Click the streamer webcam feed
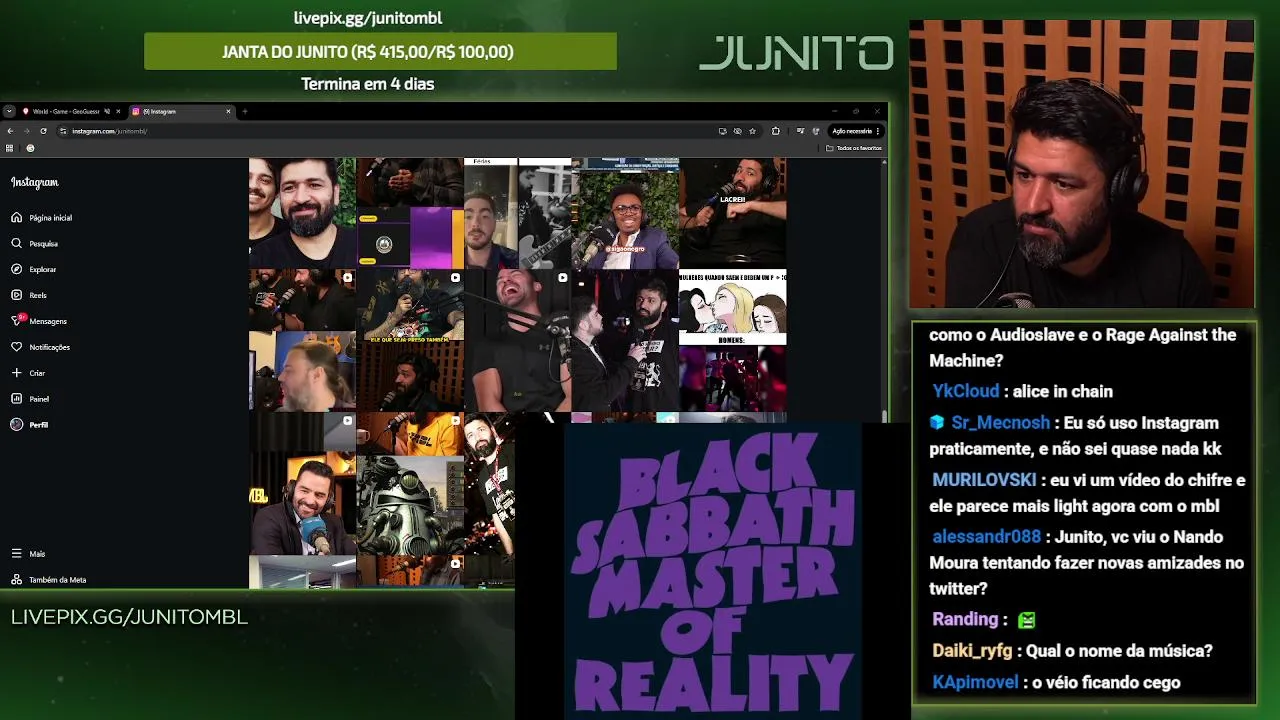The image size is (1280, 720). coord(1081,163)
